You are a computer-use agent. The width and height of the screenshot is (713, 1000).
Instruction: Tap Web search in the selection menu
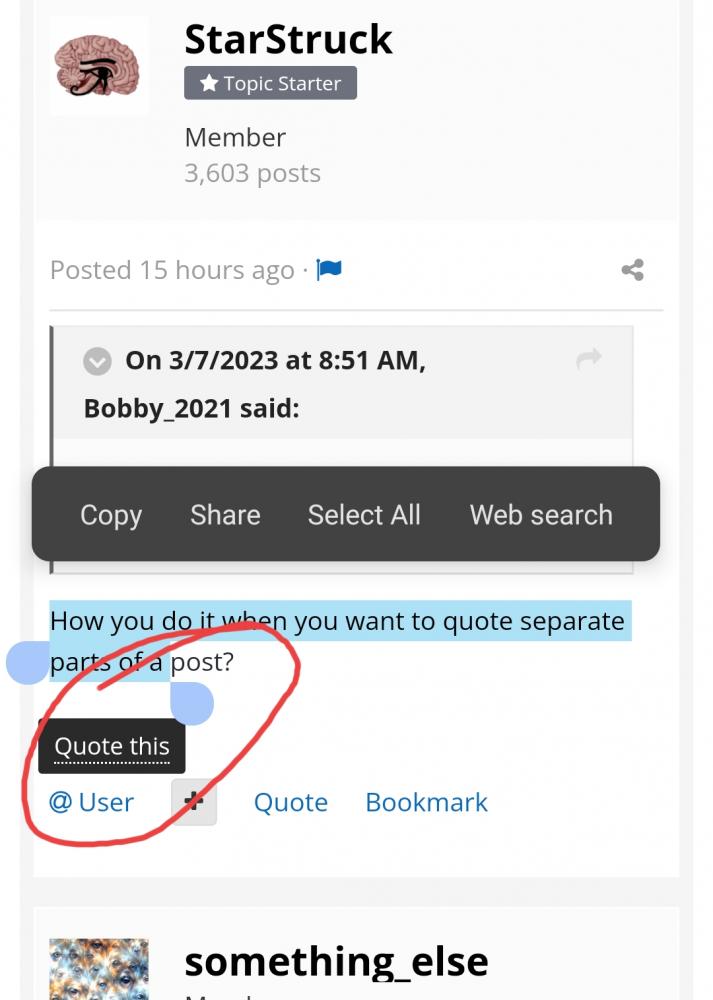point(541,515)
